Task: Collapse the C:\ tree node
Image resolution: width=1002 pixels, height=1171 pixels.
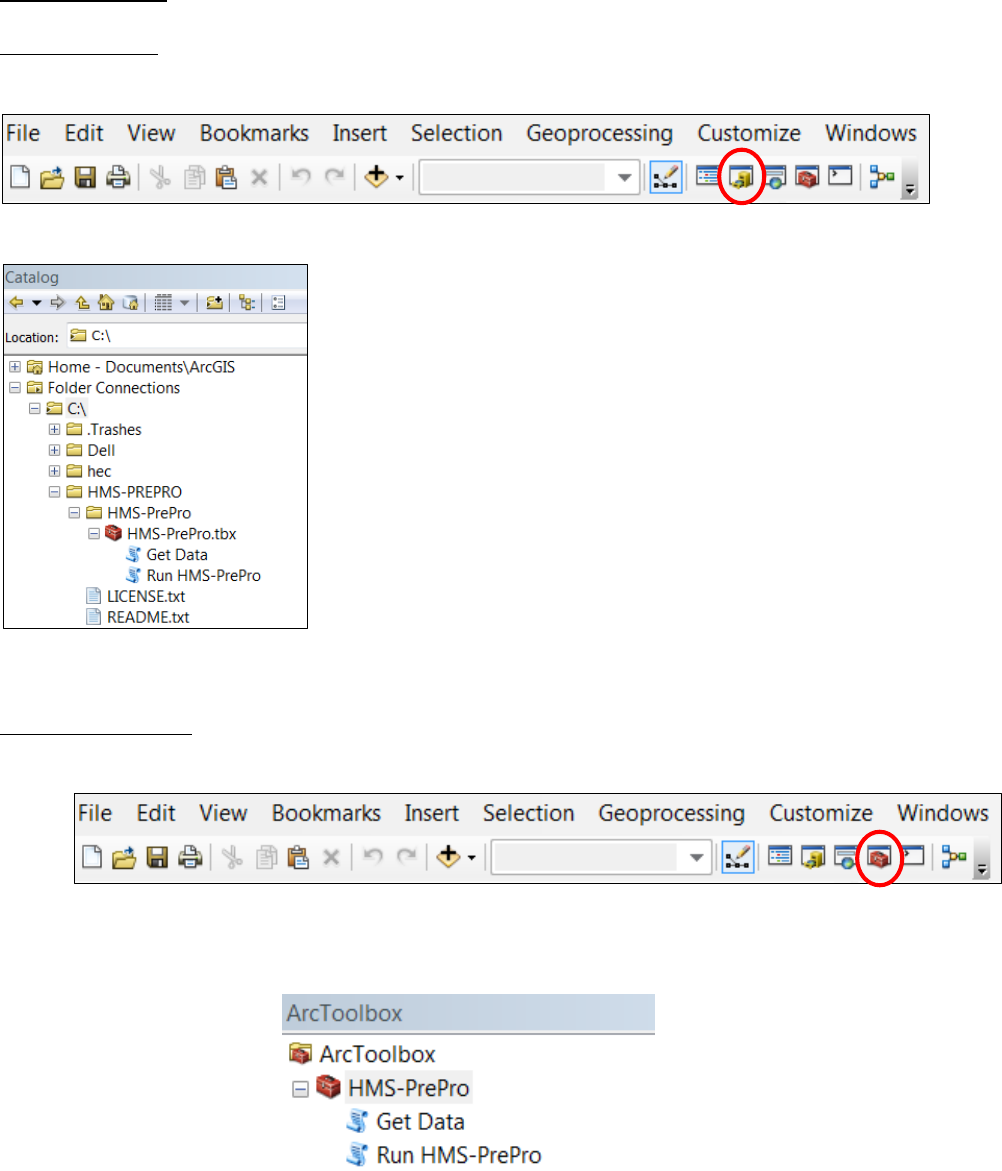Action: click(34, 409)
